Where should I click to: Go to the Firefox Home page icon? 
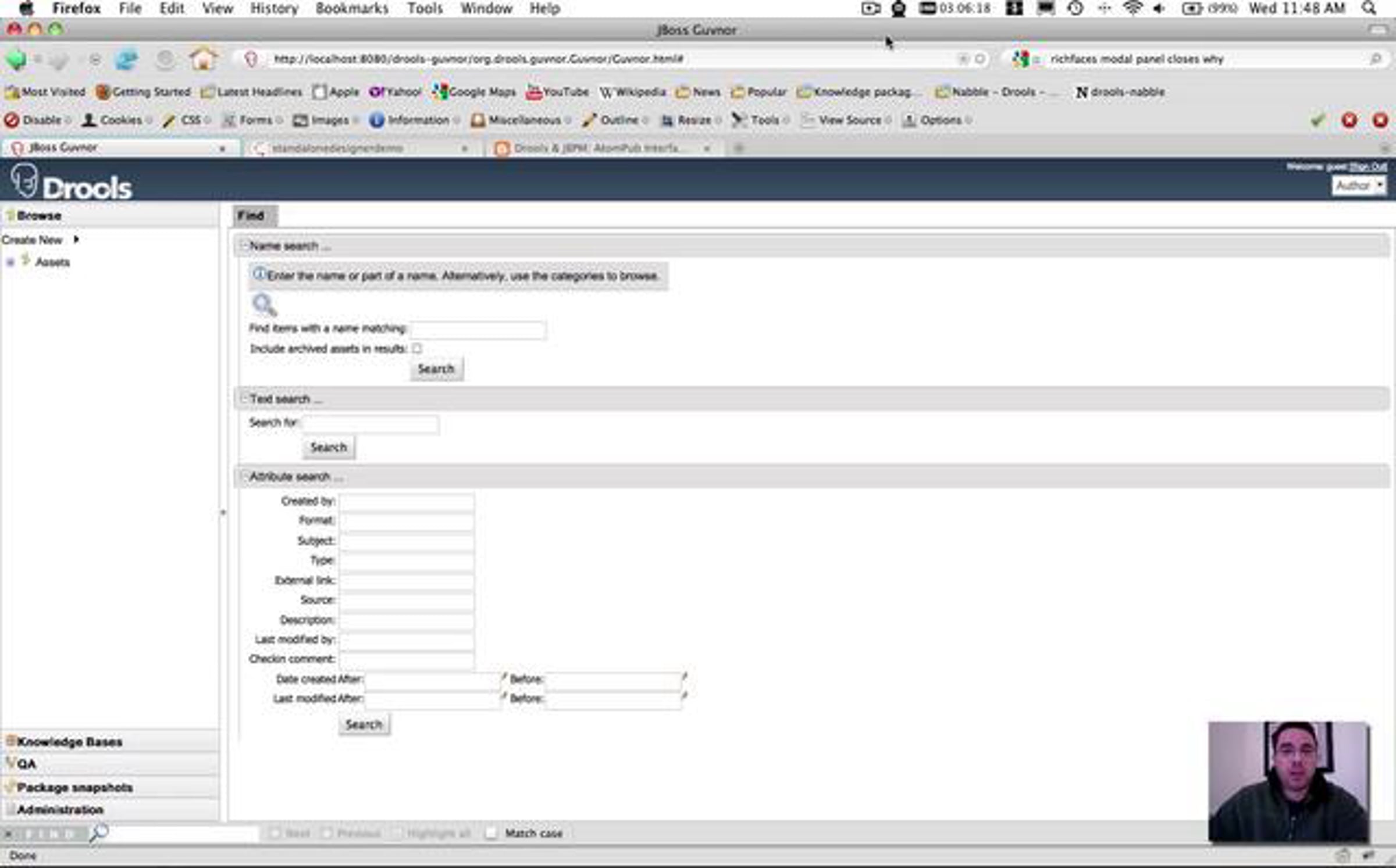tap(203, 59)
